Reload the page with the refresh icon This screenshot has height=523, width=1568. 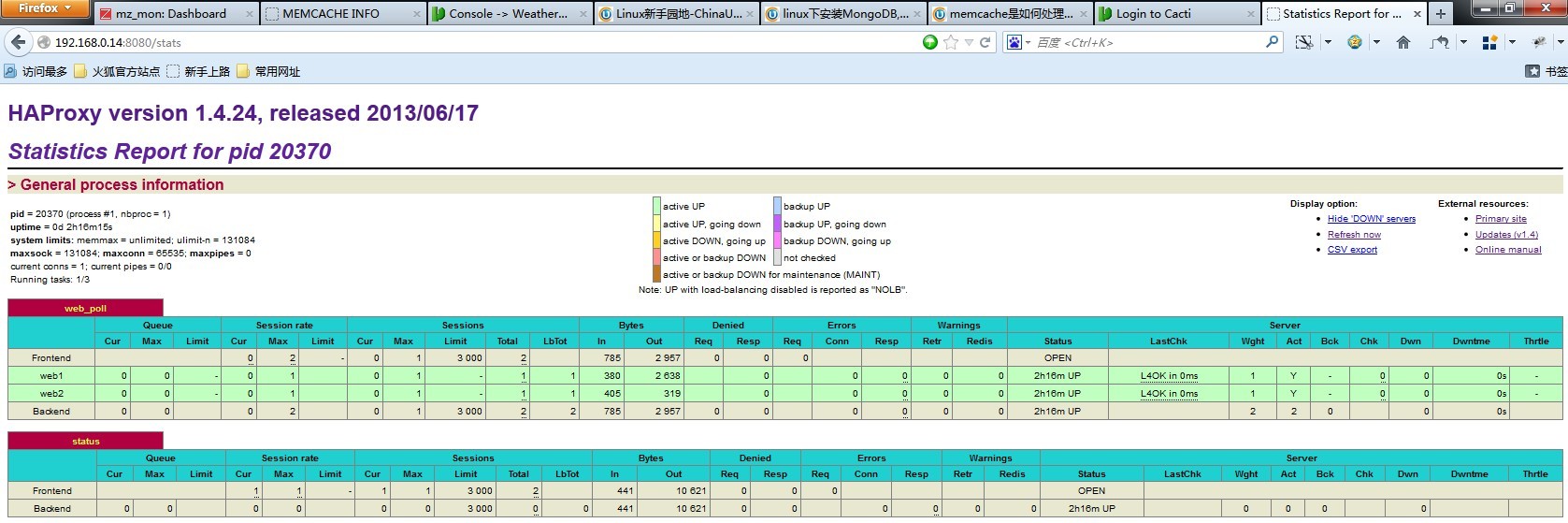(x=985, y=43)
